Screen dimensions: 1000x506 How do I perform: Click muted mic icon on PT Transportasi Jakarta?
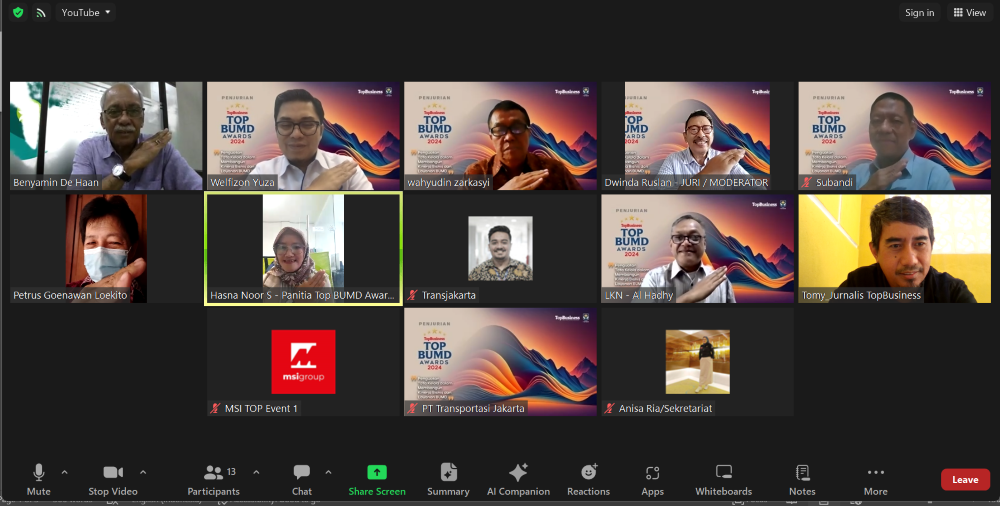point(413,408)
